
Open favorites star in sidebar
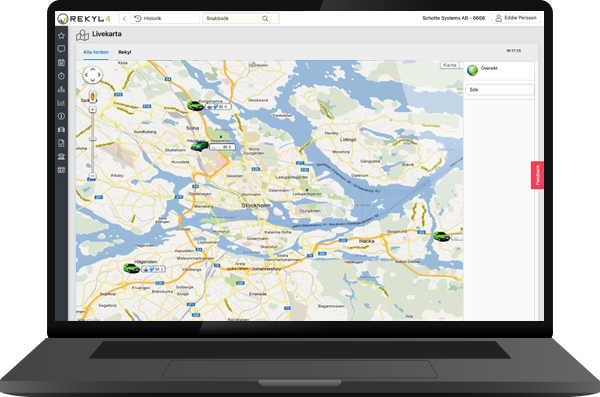(x=61, y=36)
